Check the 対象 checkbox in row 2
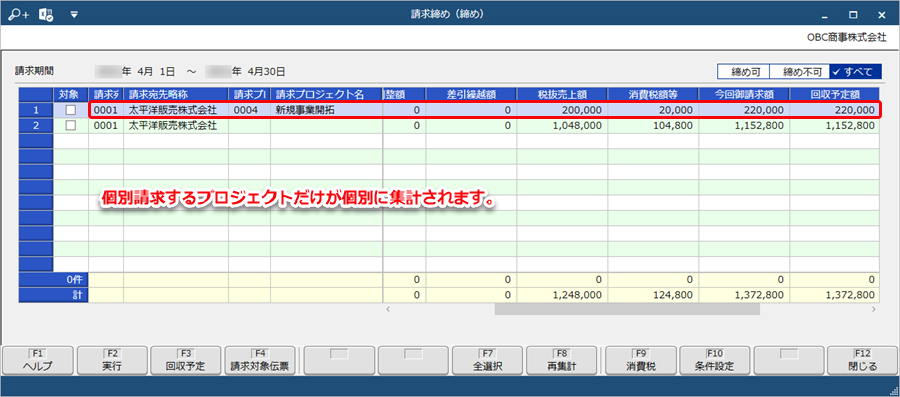 coord(71,126)
